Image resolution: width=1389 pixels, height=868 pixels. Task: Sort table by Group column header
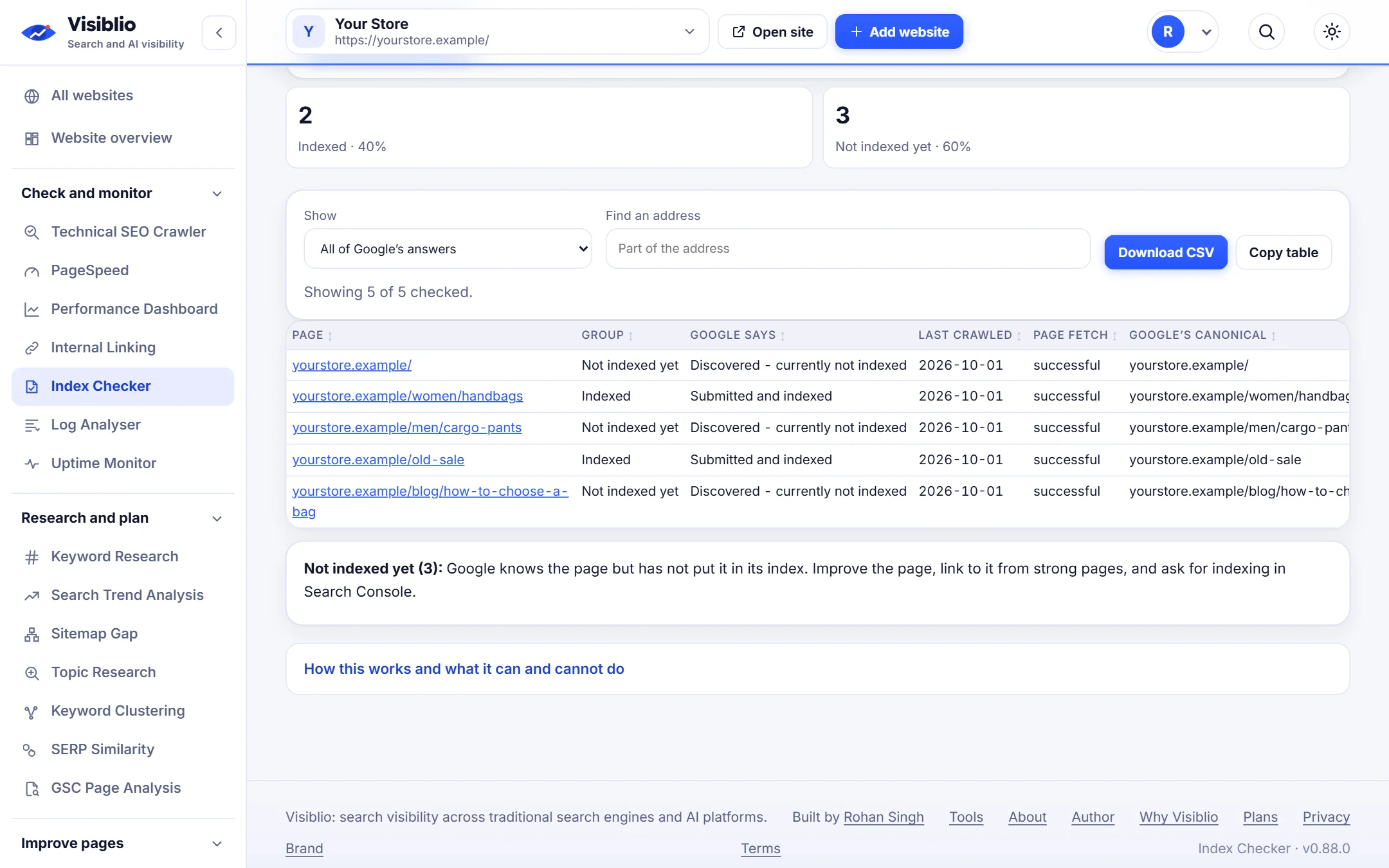coord(607,335)
